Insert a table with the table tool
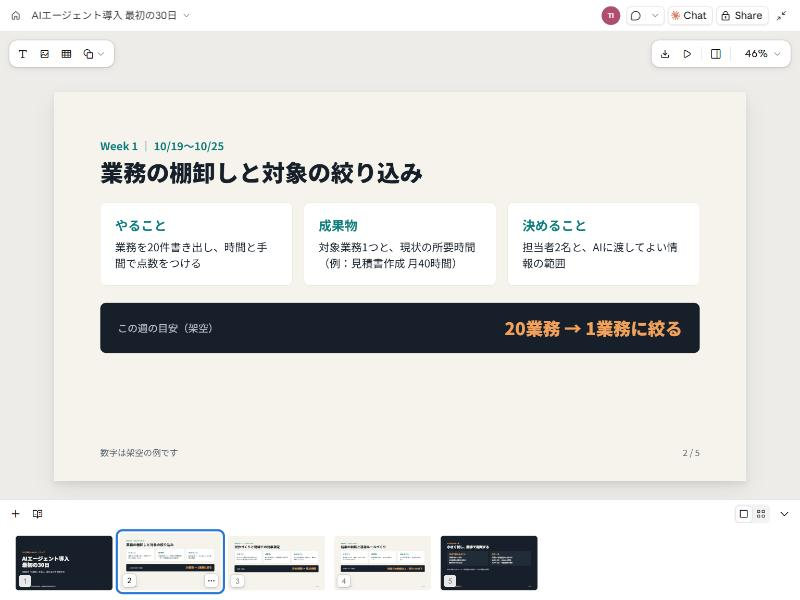 [66, 54]
